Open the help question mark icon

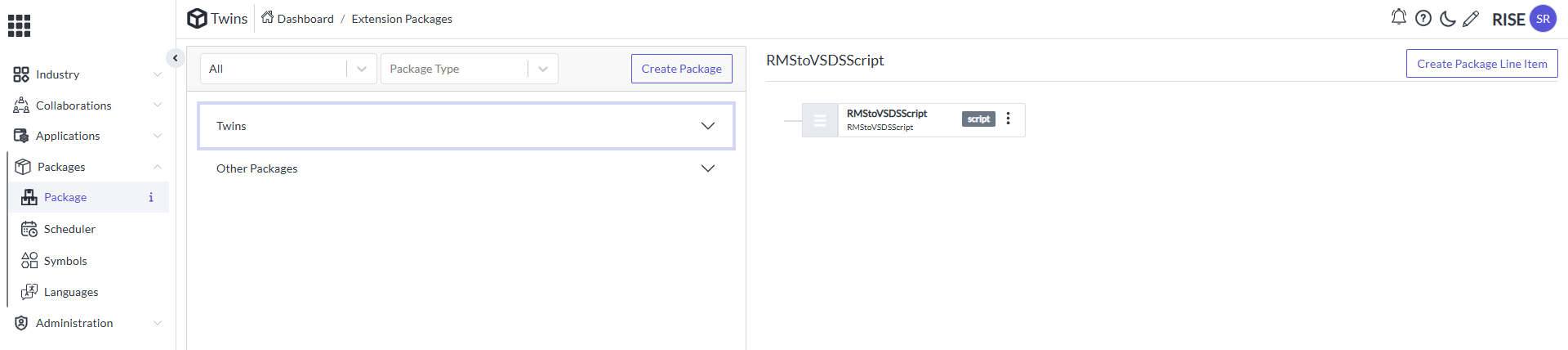pos(1423,18)
